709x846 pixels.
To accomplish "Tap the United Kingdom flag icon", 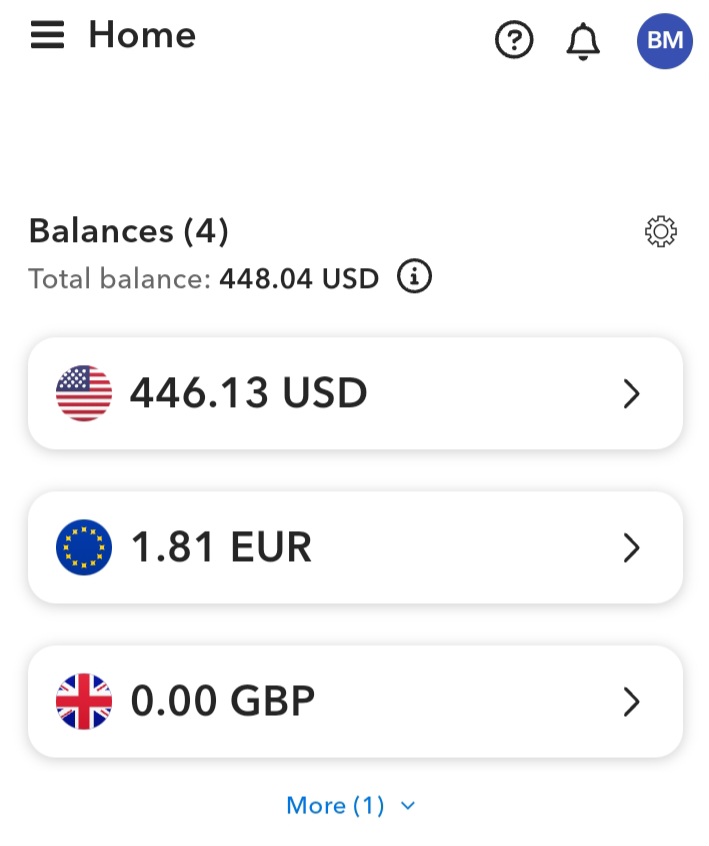I will pyautogui.click(x=84, y=701).
